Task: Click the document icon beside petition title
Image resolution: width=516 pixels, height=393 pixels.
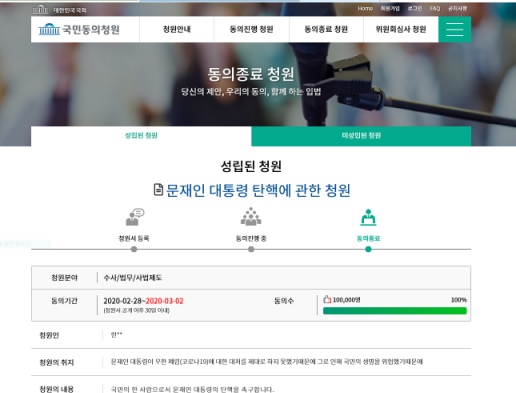Action: 158,190
